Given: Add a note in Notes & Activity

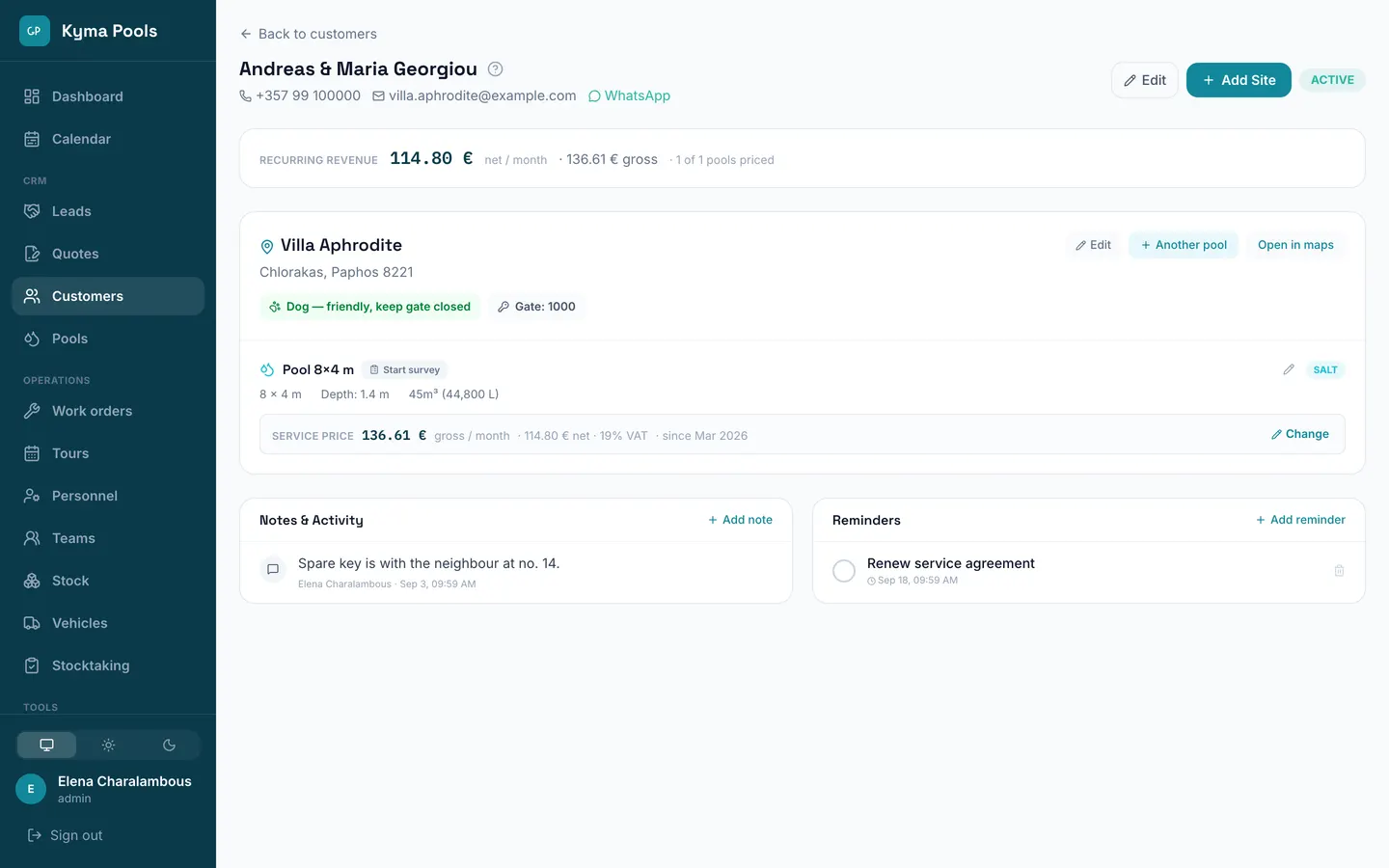Looking at the screenshot, I should (740, 520).
